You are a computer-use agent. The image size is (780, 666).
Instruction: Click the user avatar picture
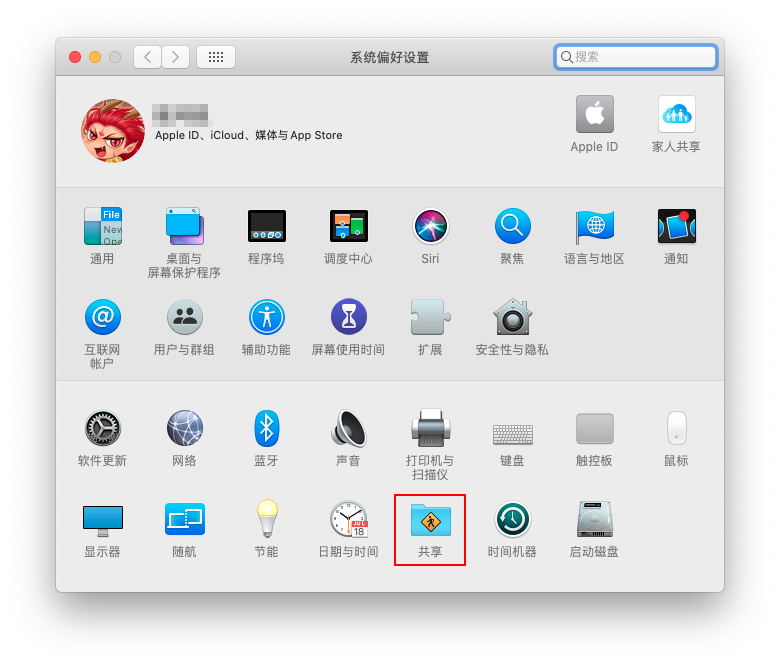click(113, 131)
